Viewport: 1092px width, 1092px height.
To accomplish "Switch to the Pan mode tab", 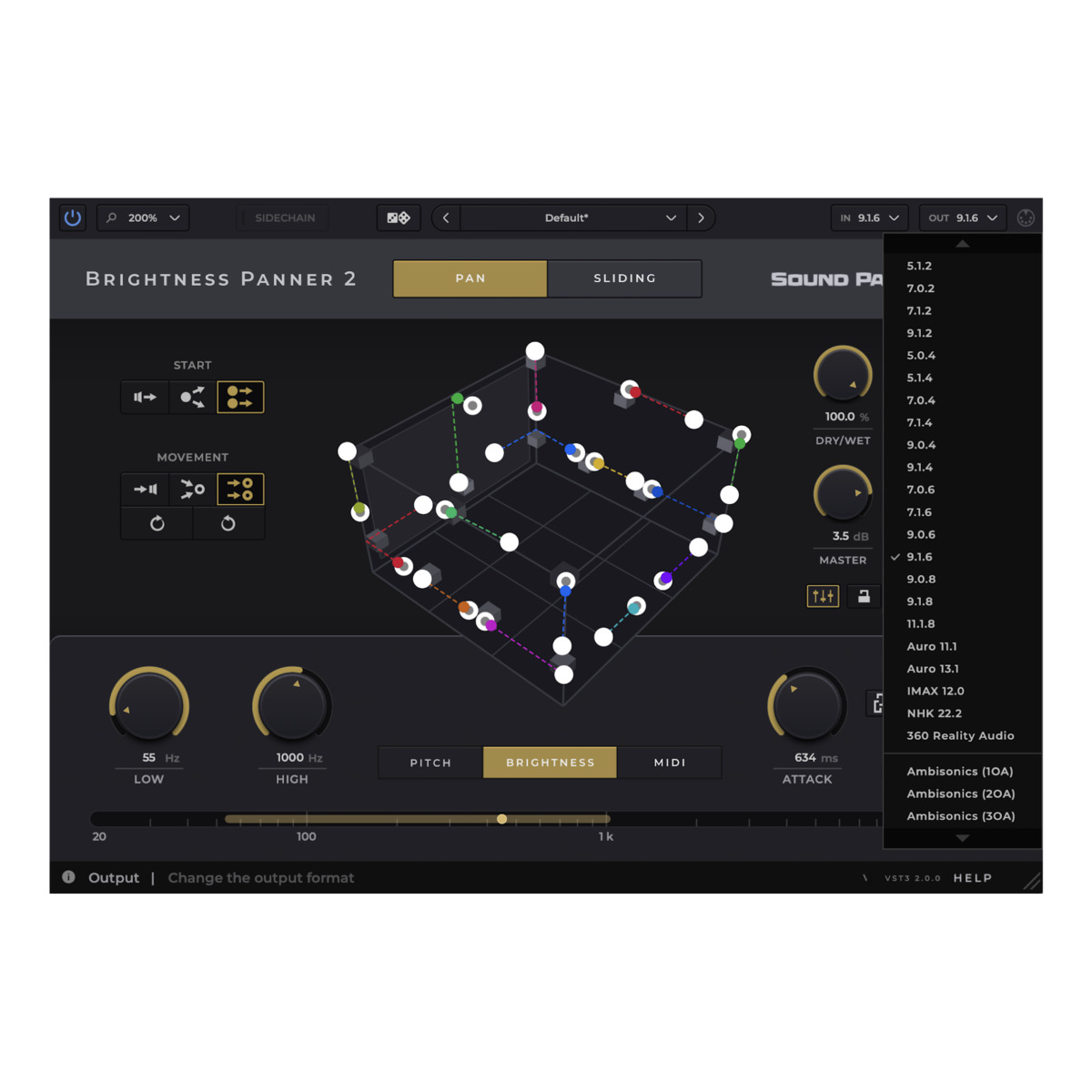I will pyautogui.click(x=470, y=278).
